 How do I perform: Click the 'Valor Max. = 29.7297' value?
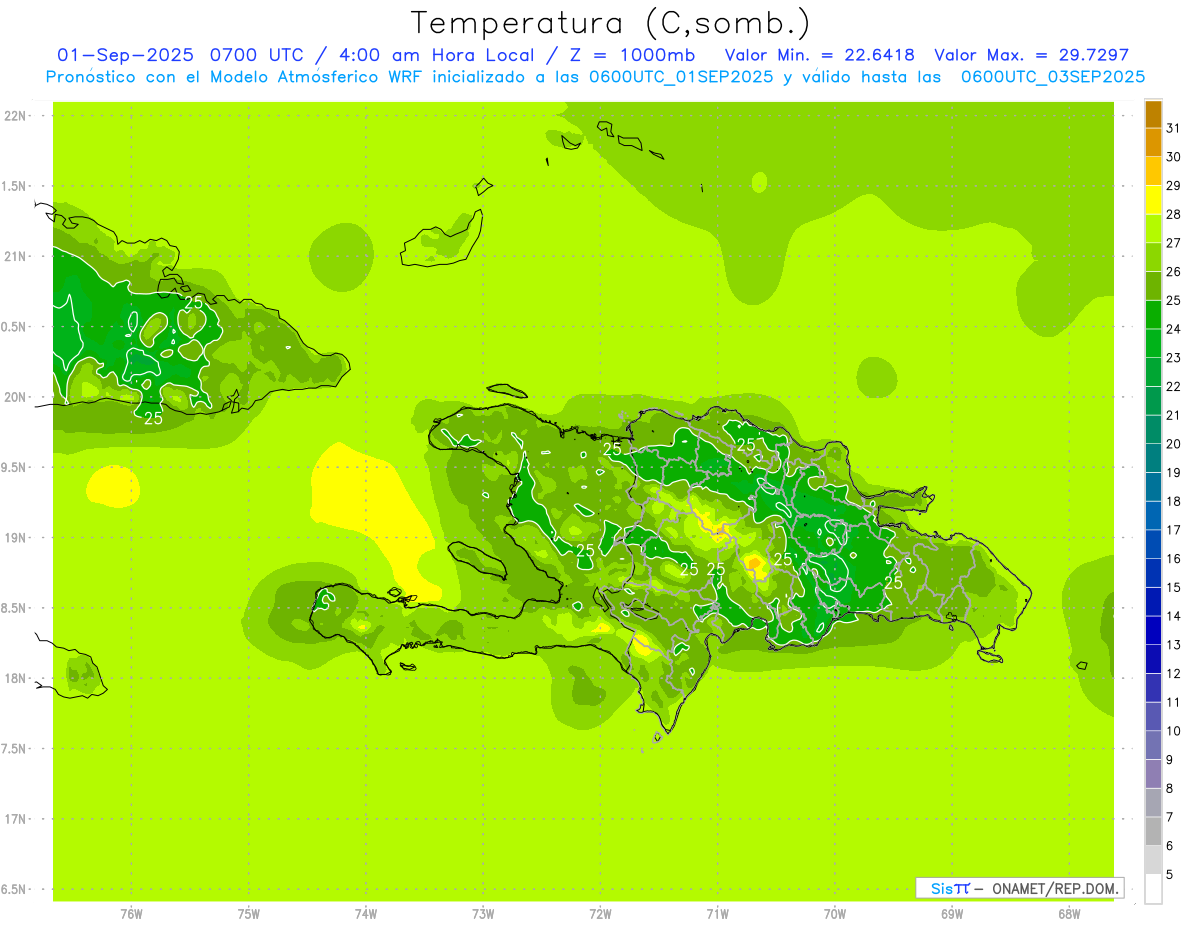click(1032, 55)
